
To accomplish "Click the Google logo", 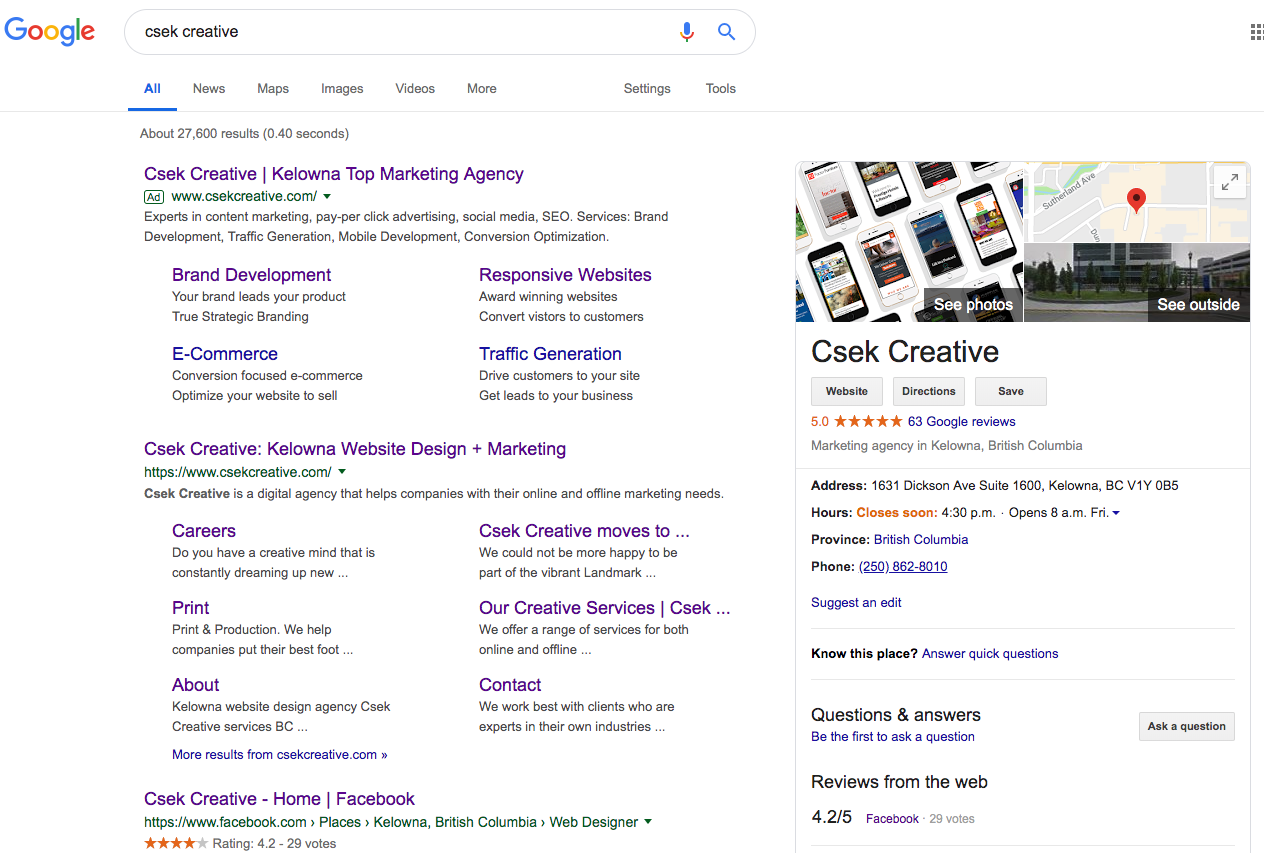I will pos(50,31).
